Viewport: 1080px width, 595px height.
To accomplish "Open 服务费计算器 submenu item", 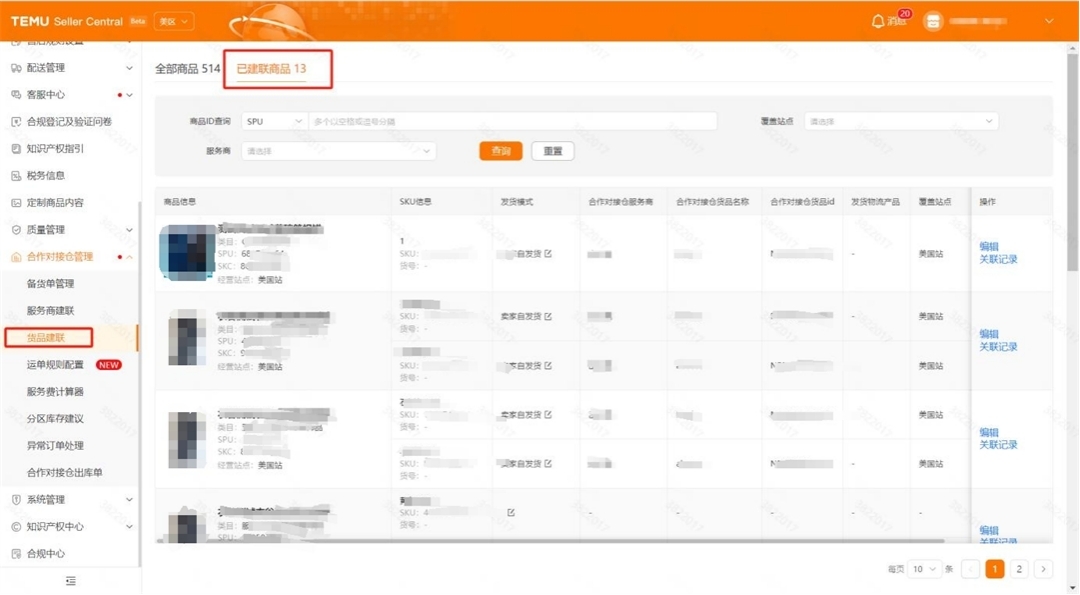I will point(55,391).
